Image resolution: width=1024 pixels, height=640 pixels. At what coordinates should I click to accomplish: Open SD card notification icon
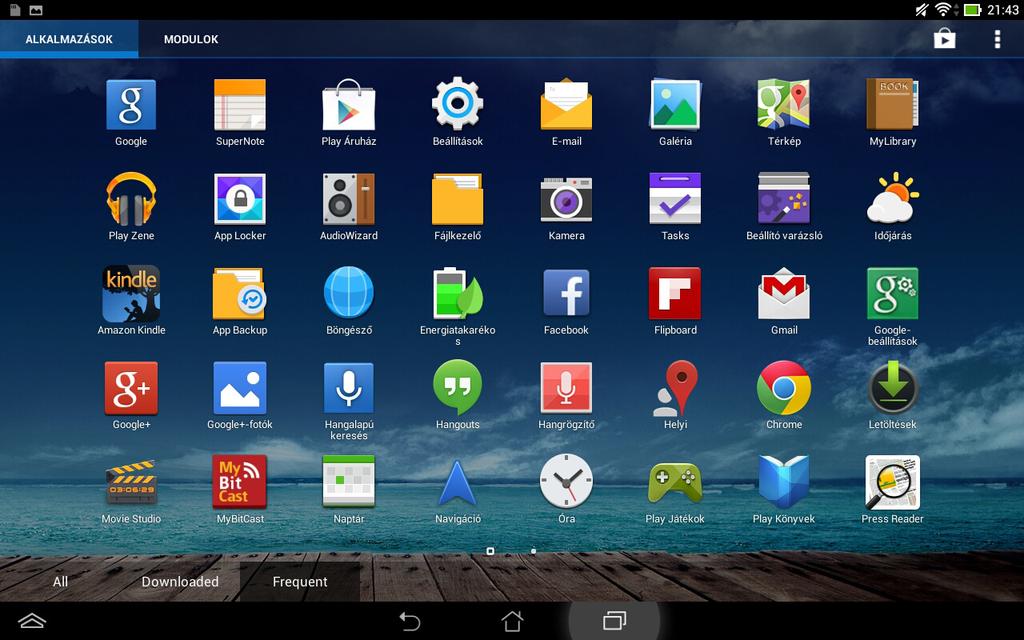pyautogui.click(x=15, y=10)
